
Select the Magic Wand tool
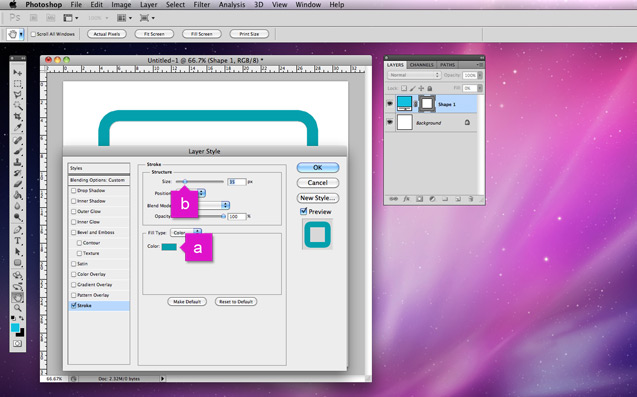click(17, 106)
